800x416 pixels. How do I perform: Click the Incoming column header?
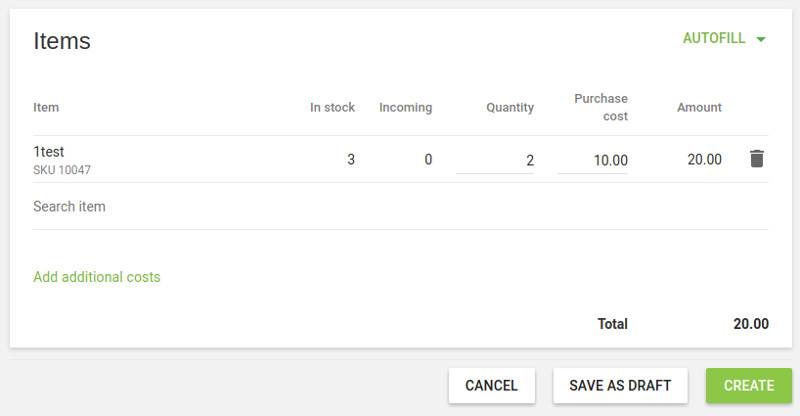405,108
